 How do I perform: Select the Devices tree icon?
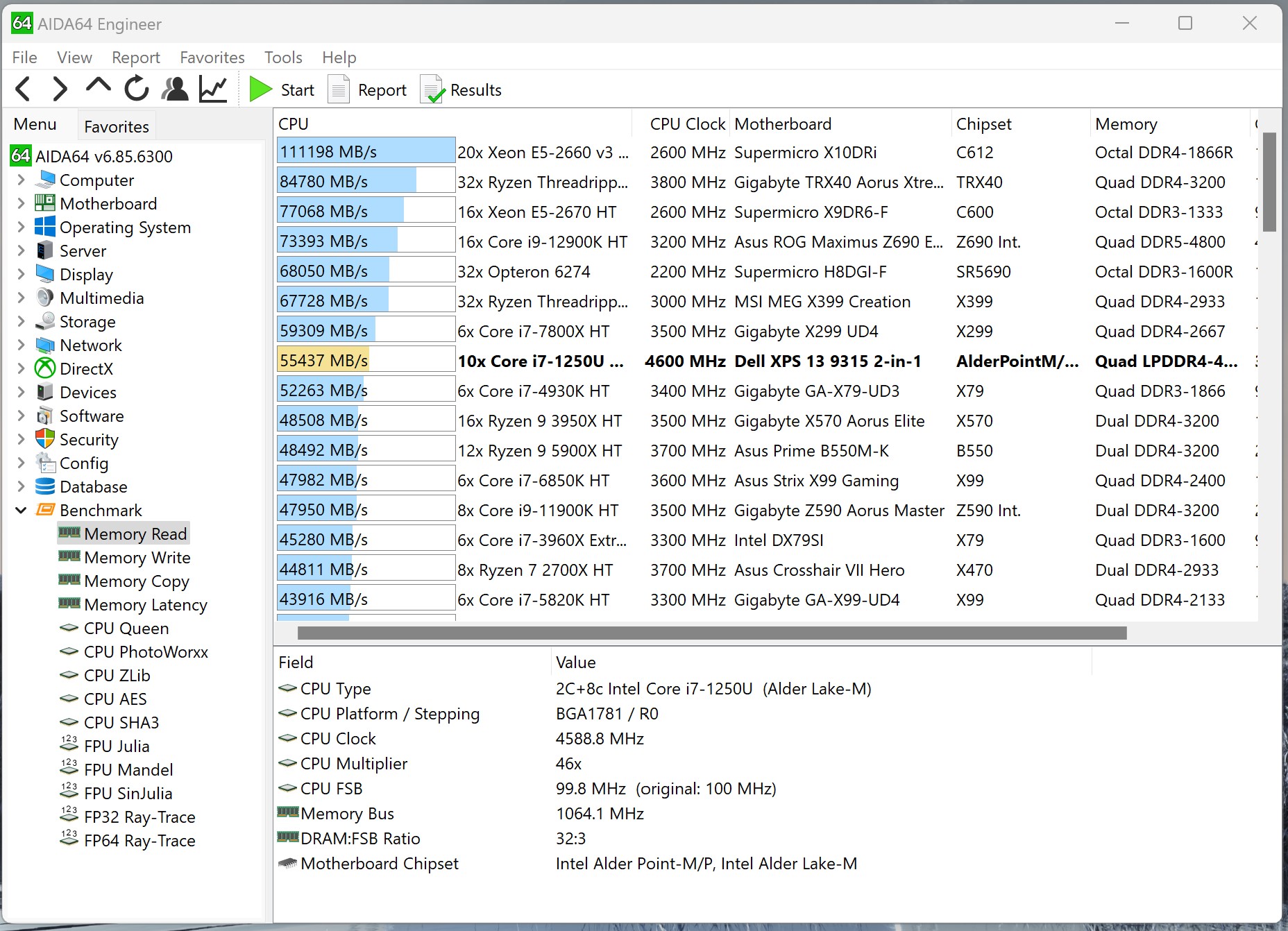(45, 392)
